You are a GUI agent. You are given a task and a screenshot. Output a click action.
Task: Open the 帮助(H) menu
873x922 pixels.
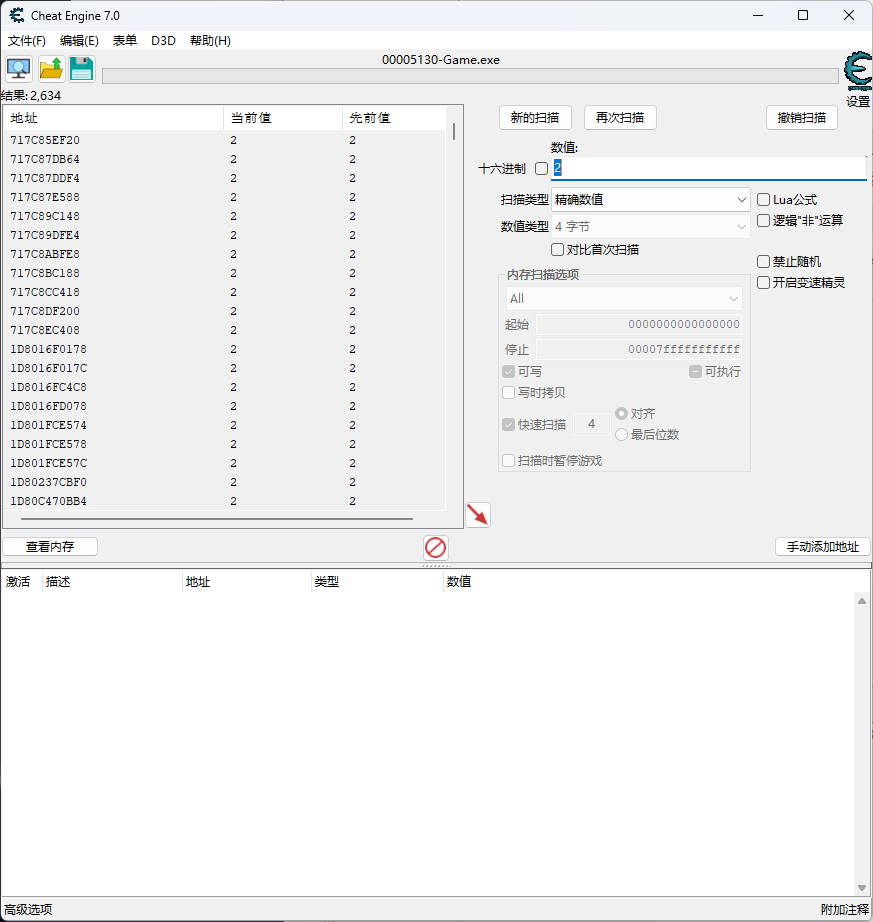pos(210,41)
